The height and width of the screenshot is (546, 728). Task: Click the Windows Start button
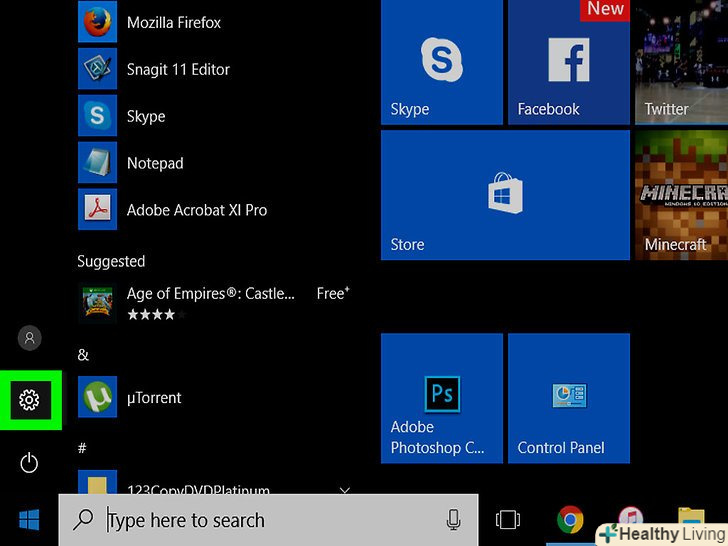(x=29, y=519)
